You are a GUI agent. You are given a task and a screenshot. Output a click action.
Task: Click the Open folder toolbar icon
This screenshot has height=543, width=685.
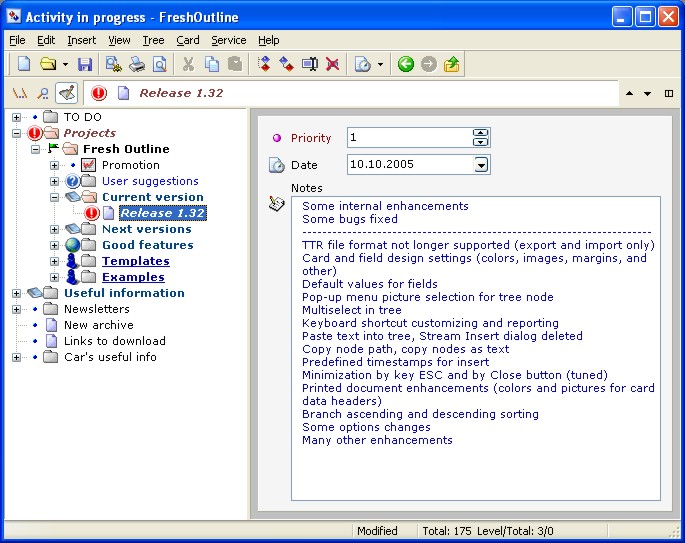pos(48,64)
